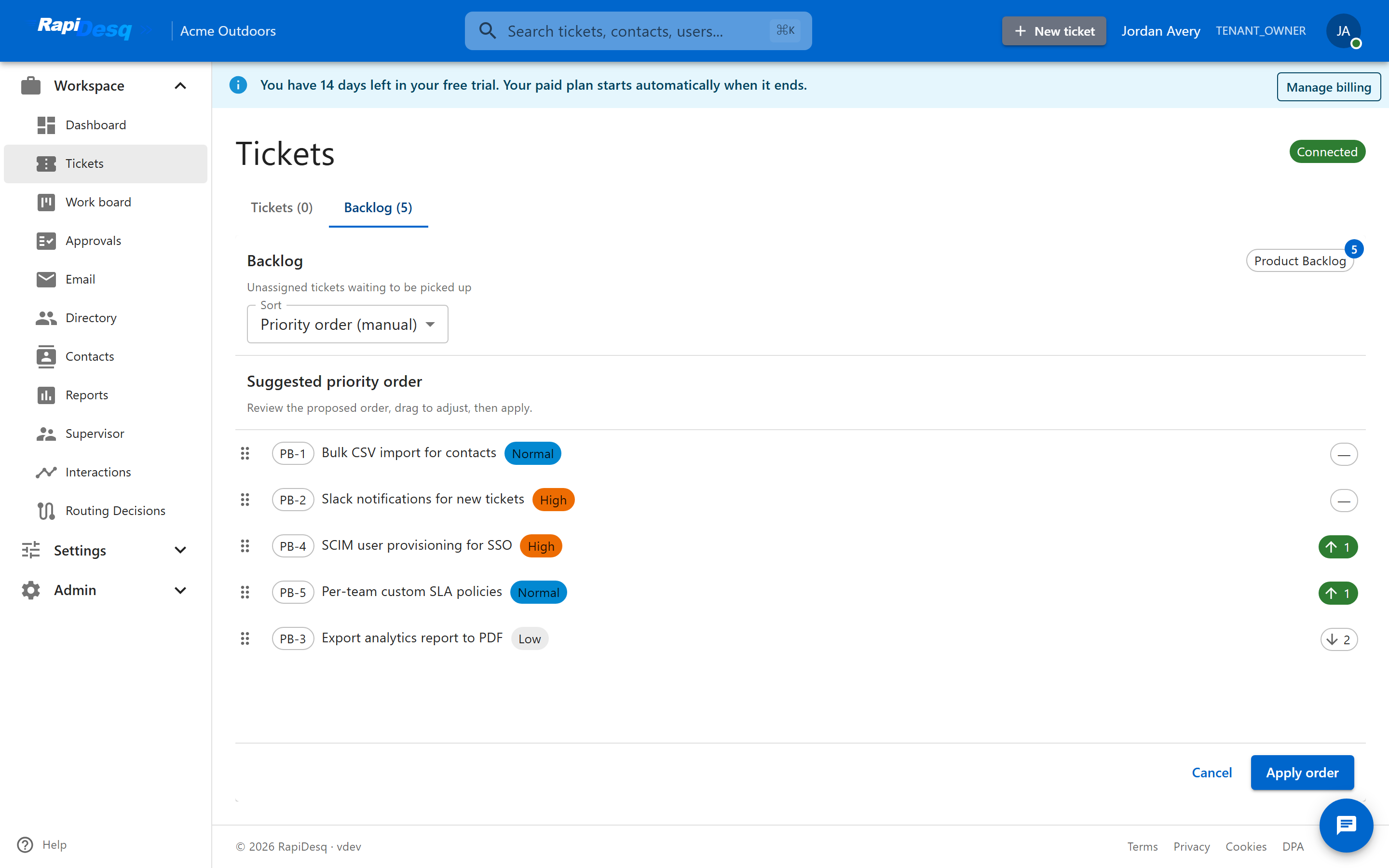The width and height of the screenshot is (1389, 868).
Task: Click the drag handle for PB-1
Action: click(x=245, y=453)
